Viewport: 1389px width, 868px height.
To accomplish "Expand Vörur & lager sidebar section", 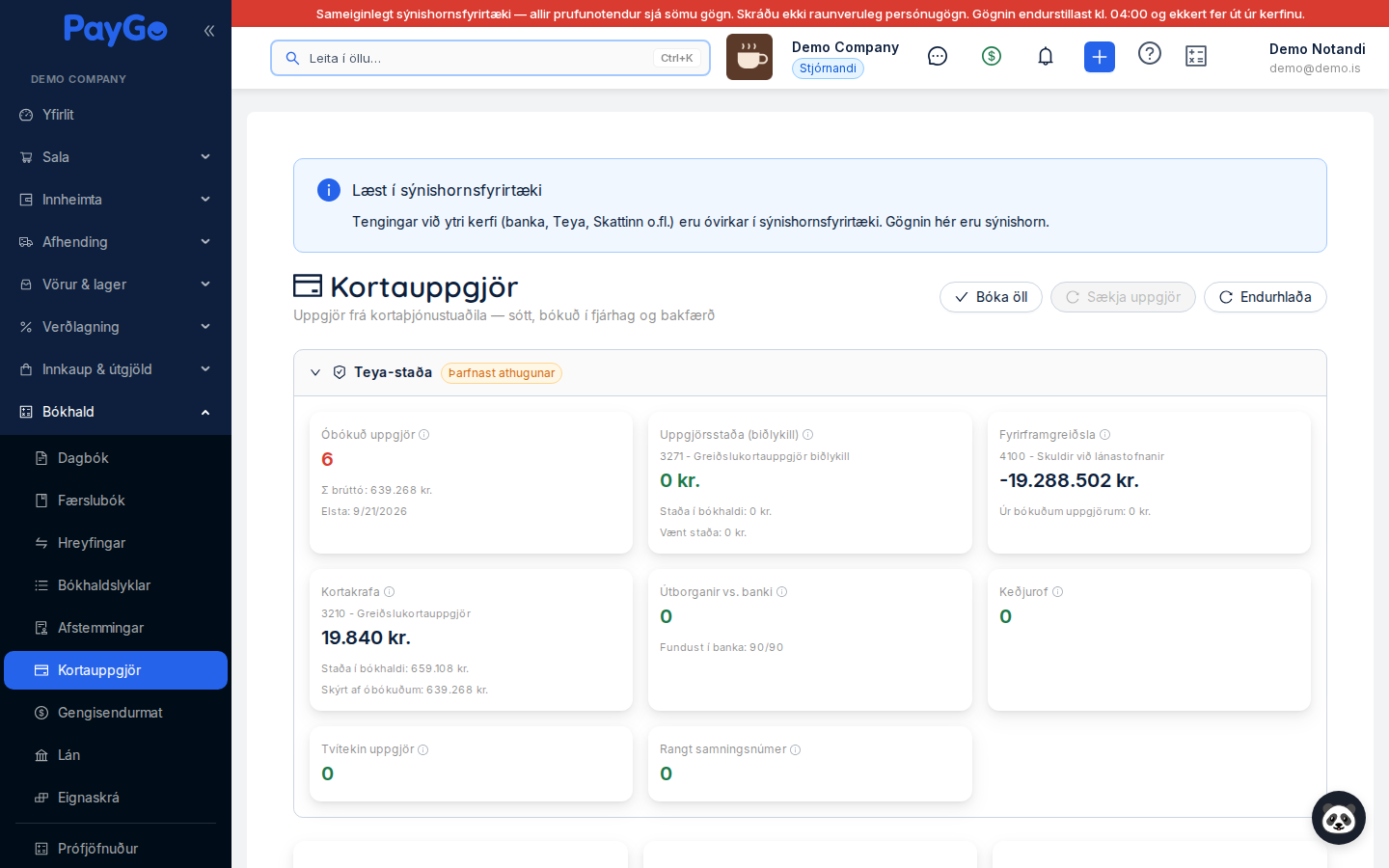I will point(116,285).
